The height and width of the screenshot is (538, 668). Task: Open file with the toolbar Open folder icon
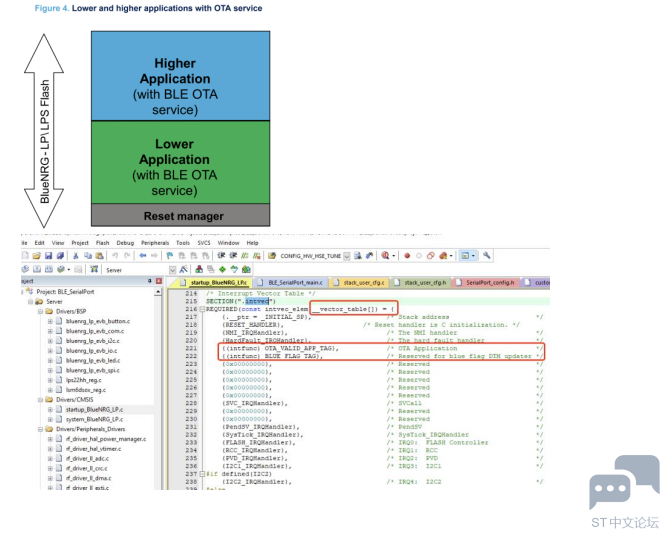pyautogui.click(x=36, y=256)
